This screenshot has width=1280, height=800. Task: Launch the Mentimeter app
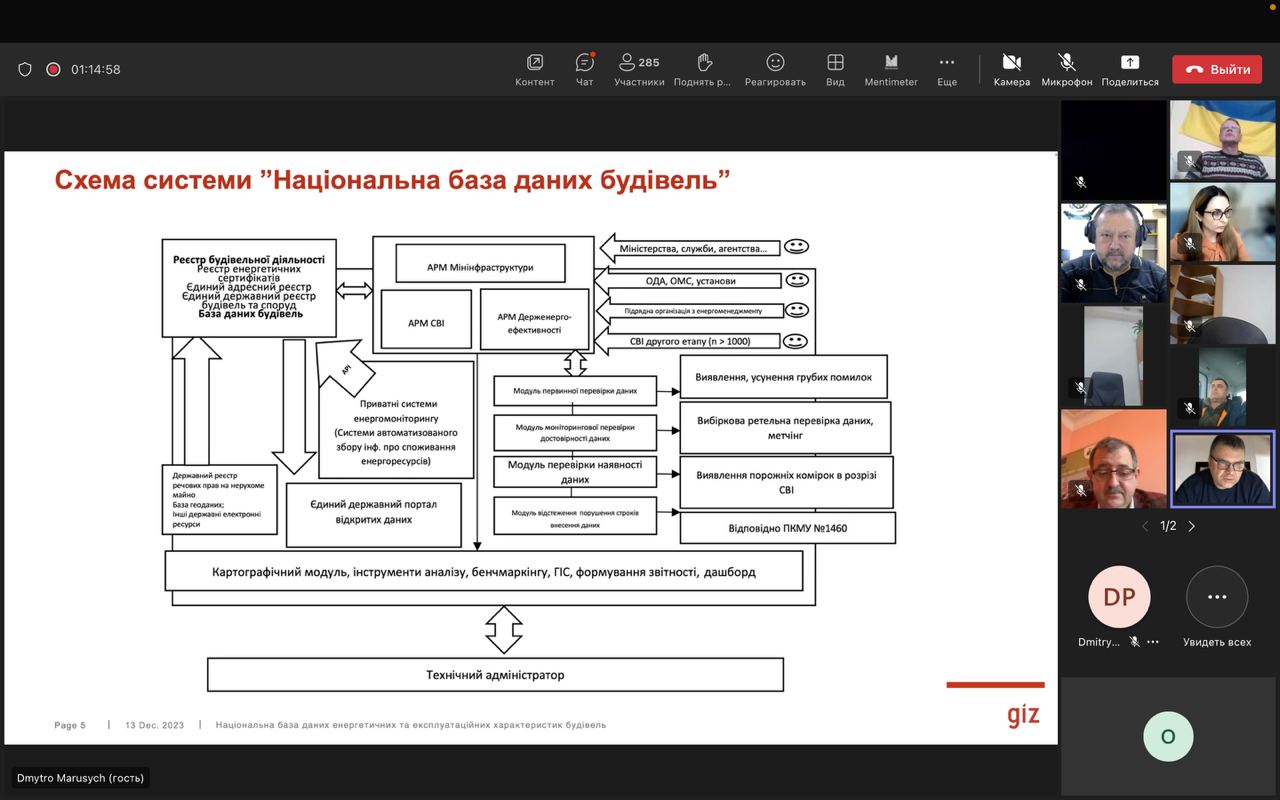pyautogui.click(x=891, y=70)
